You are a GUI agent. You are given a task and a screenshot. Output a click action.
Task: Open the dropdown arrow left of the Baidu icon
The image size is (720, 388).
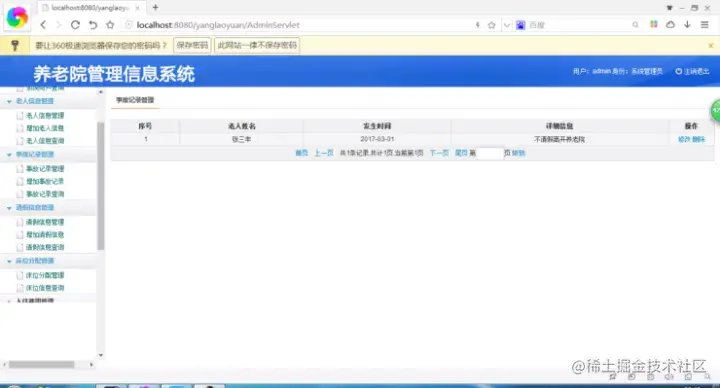507,25
